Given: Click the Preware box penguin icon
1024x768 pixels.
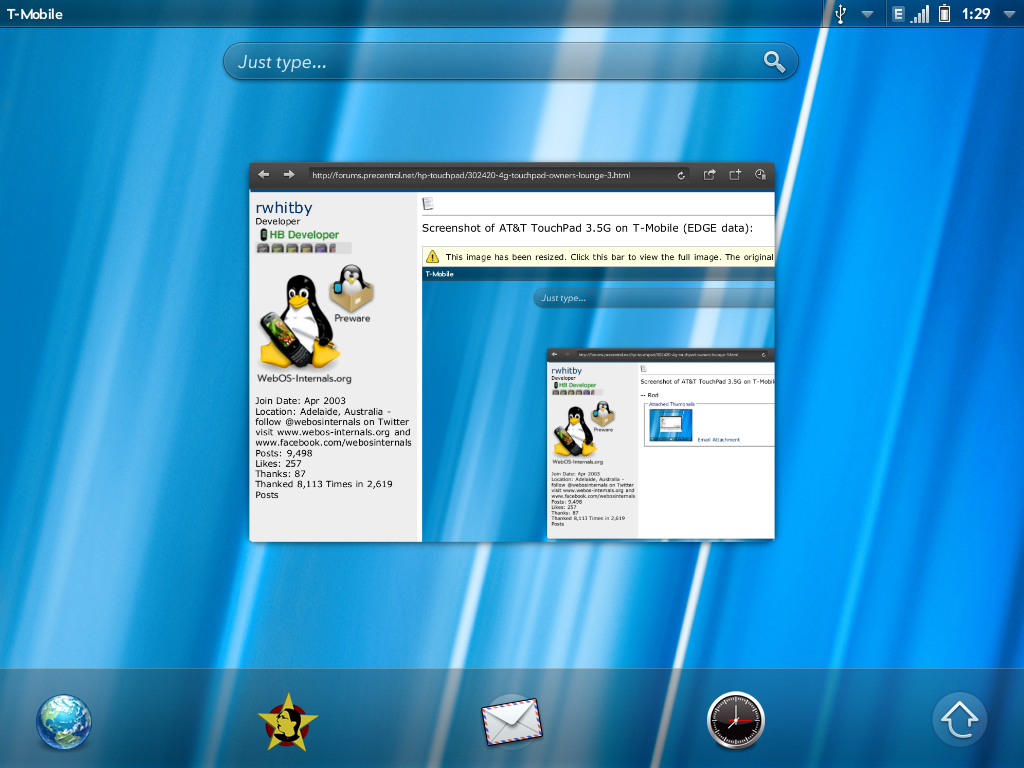Looking at the screenshot, I should [x=352, y=287].
